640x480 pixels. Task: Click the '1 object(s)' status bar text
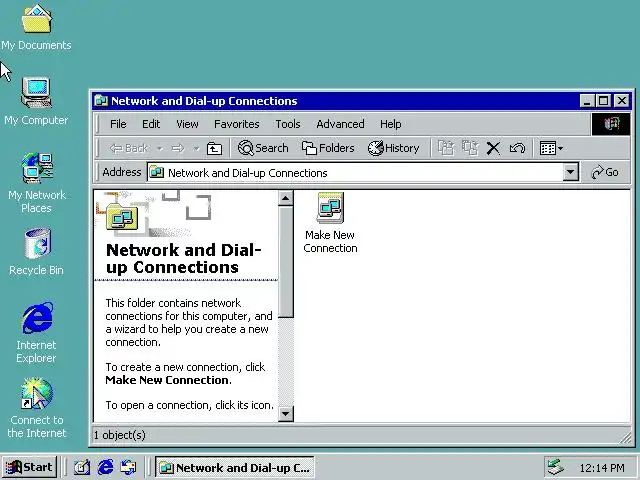tap(120, 435)
